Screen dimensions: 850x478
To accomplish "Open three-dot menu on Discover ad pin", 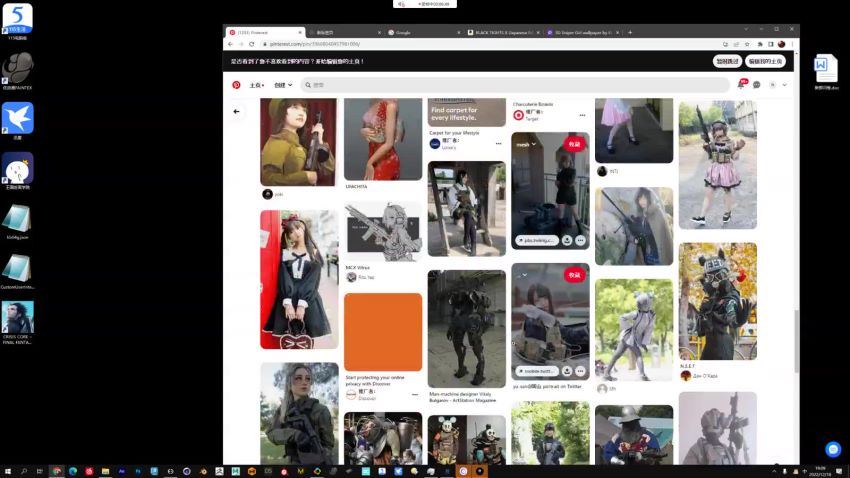I will coord(415,394).
